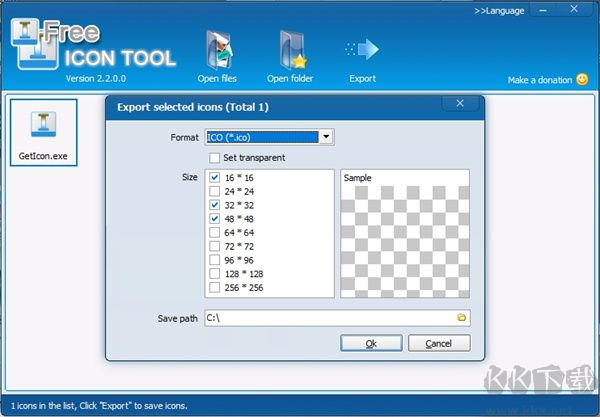Close the Export selected icons dialog
The height and width of the screenshot is (417, 600).
459,104
